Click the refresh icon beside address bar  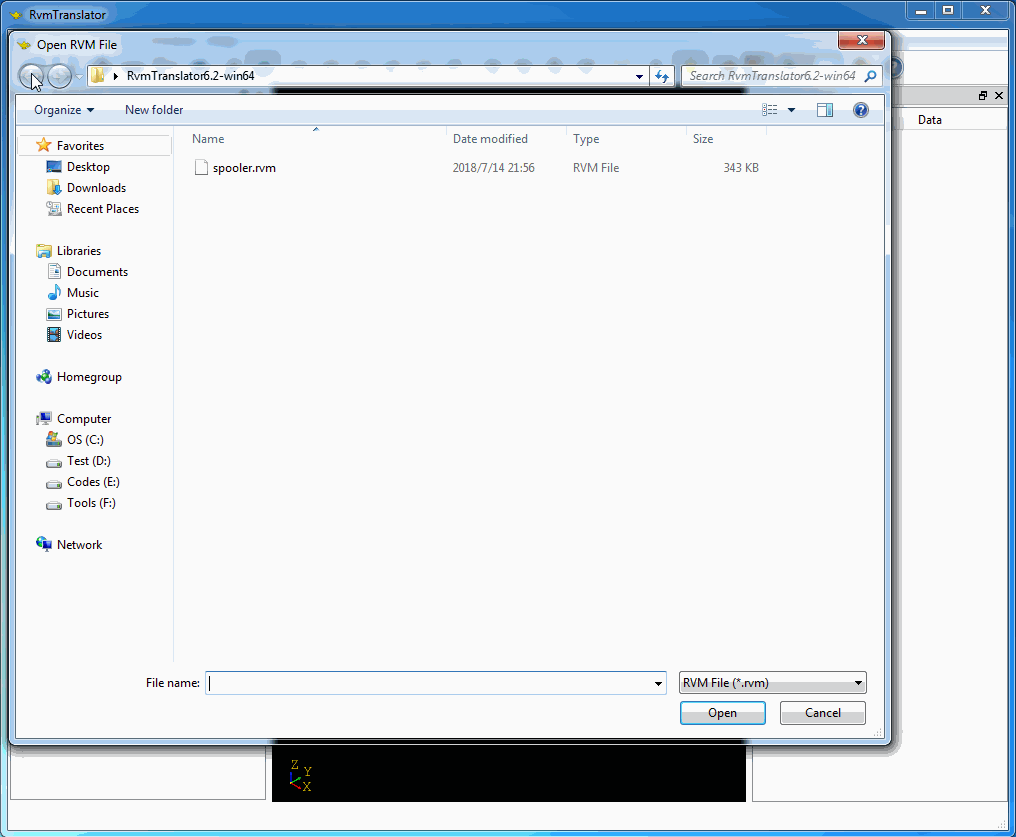click(661, 76)
